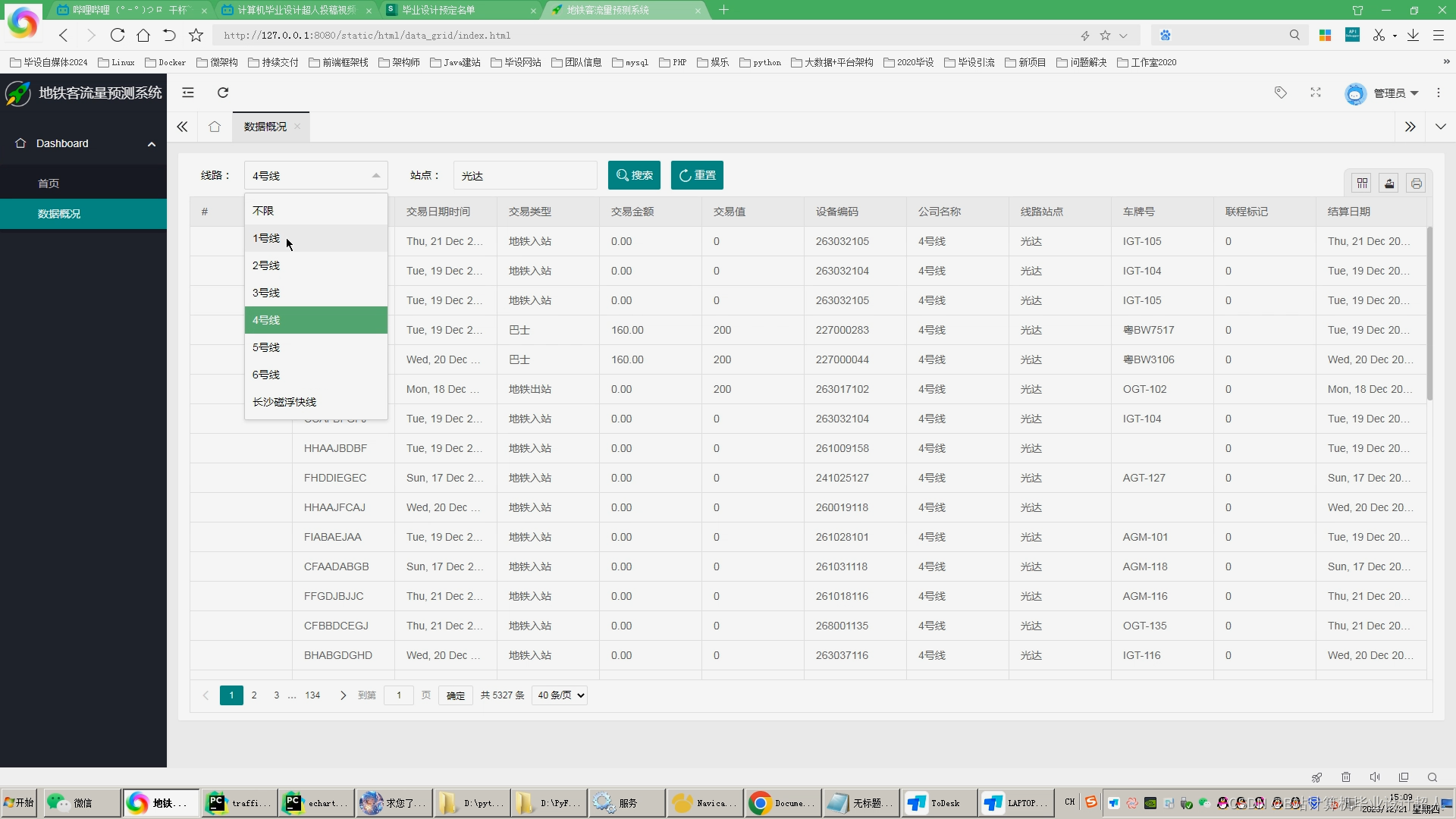The width and height of the screenshot is (1456, 819).
Task: Toggle fullscreen mode icon in header
Action: 1316,93
